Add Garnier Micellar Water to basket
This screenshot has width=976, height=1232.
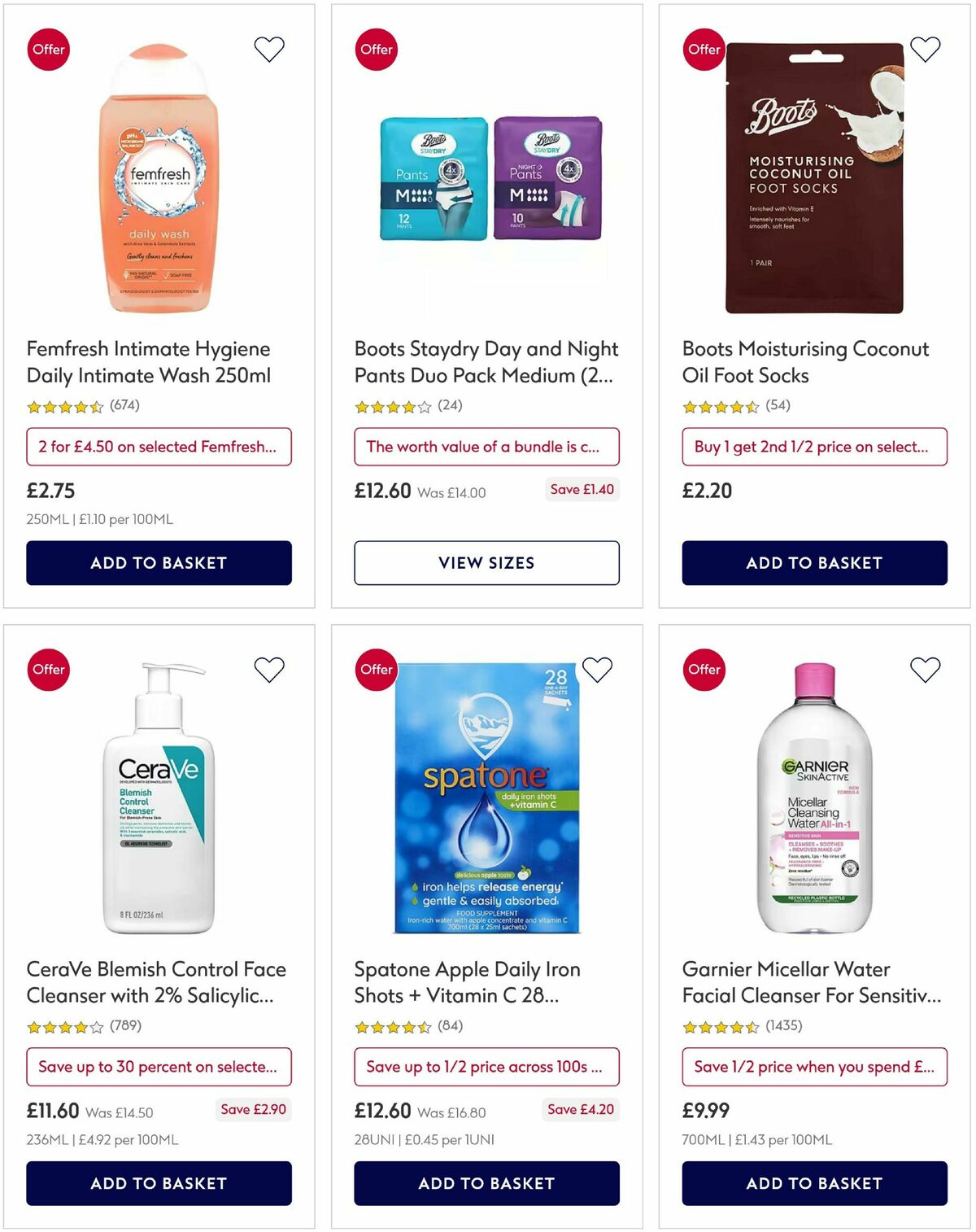pos(813,1183)
